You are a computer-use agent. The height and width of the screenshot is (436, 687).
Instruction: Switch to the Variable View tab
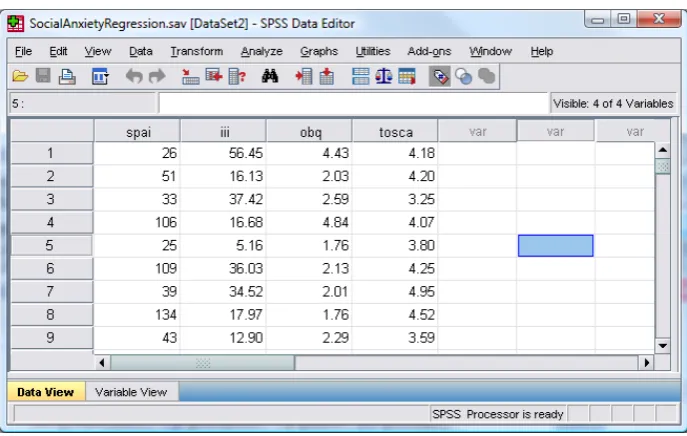(x=131, y=392)
